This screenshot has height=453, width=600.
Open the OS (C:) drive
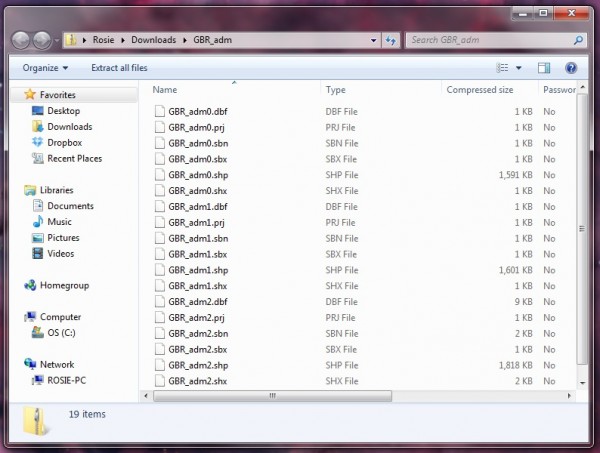[x=61, y=332]
